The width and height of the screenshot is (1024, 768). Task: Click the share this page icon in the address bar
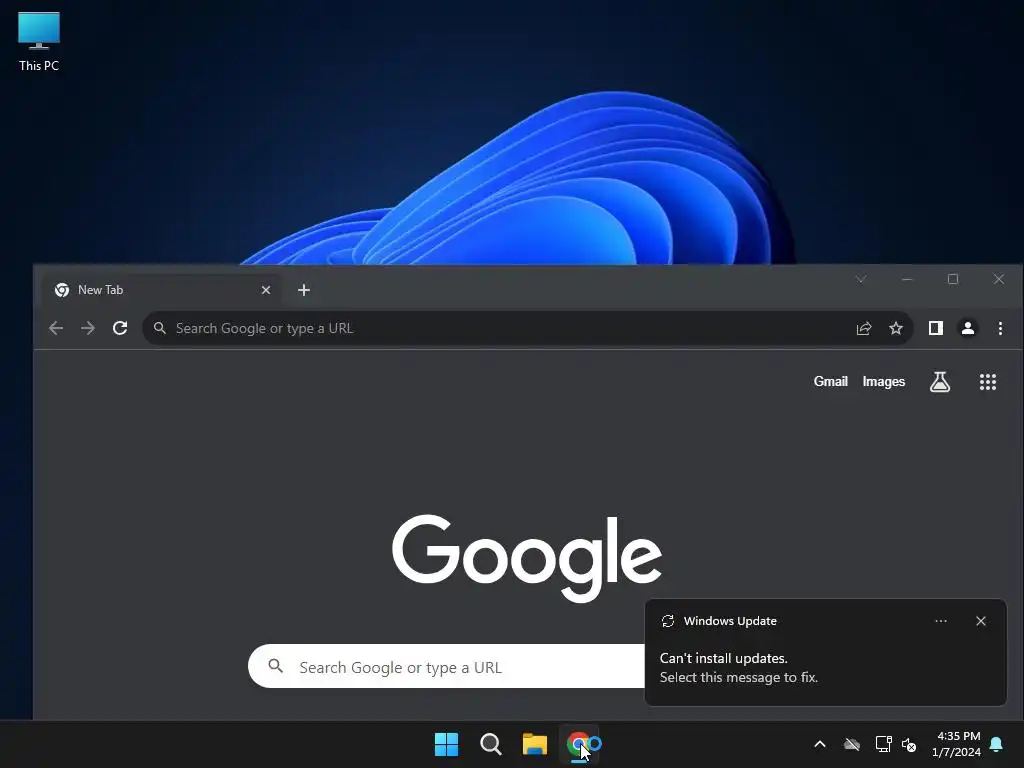[x=864, y=328]
